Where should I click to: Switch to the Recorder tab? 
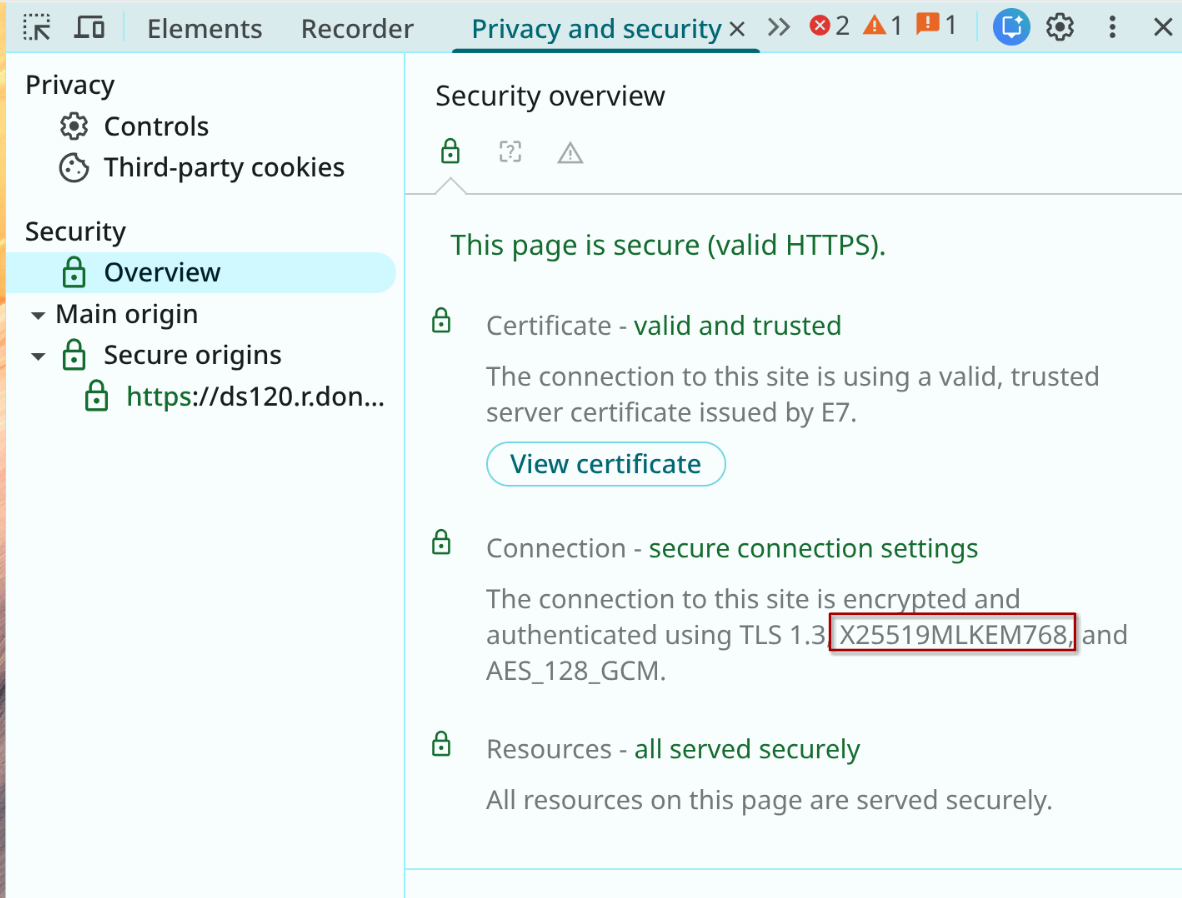pos(357,29)
